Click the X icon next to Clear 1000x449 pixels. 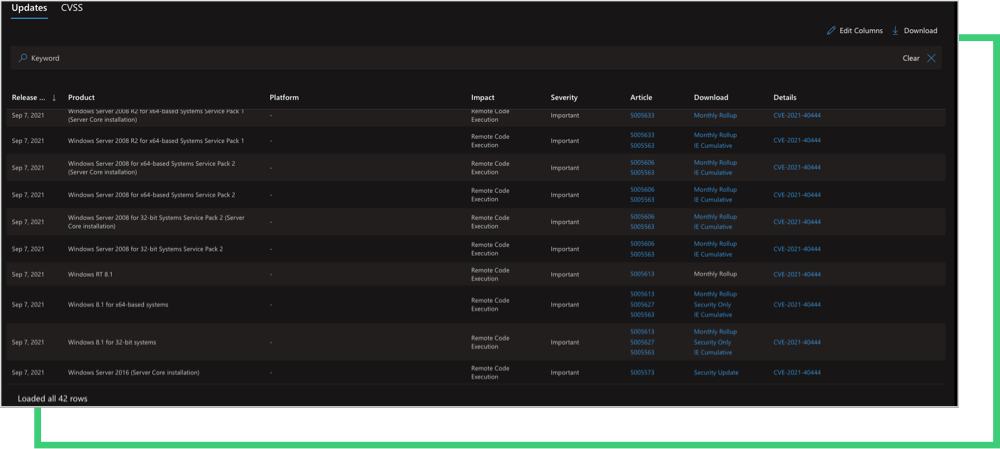pyautogui.click(x=931, y=58)
